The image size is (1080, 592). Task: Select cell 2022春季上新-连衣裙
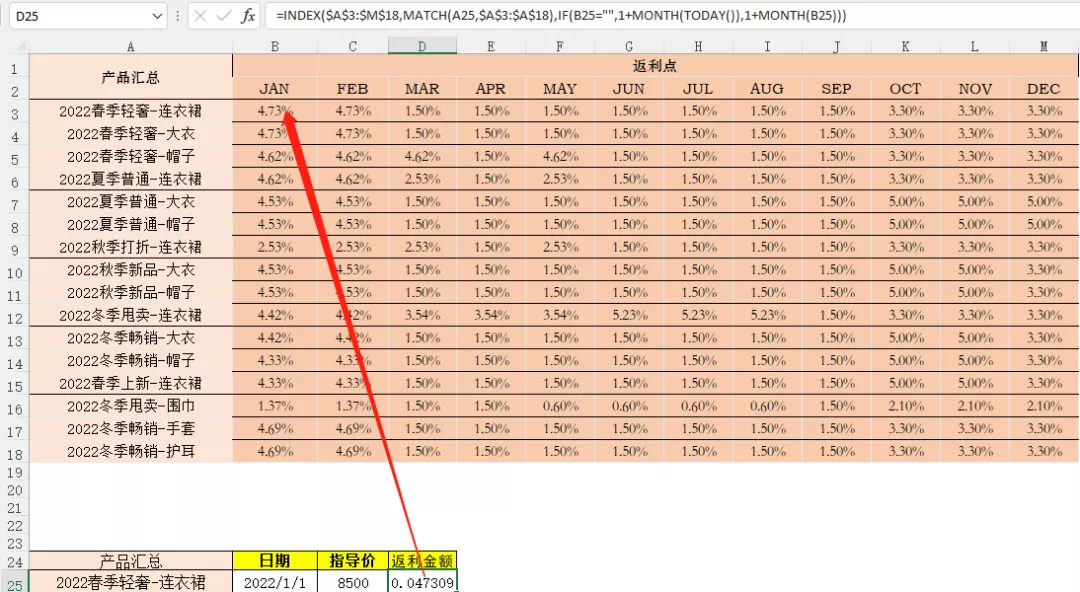130,383
